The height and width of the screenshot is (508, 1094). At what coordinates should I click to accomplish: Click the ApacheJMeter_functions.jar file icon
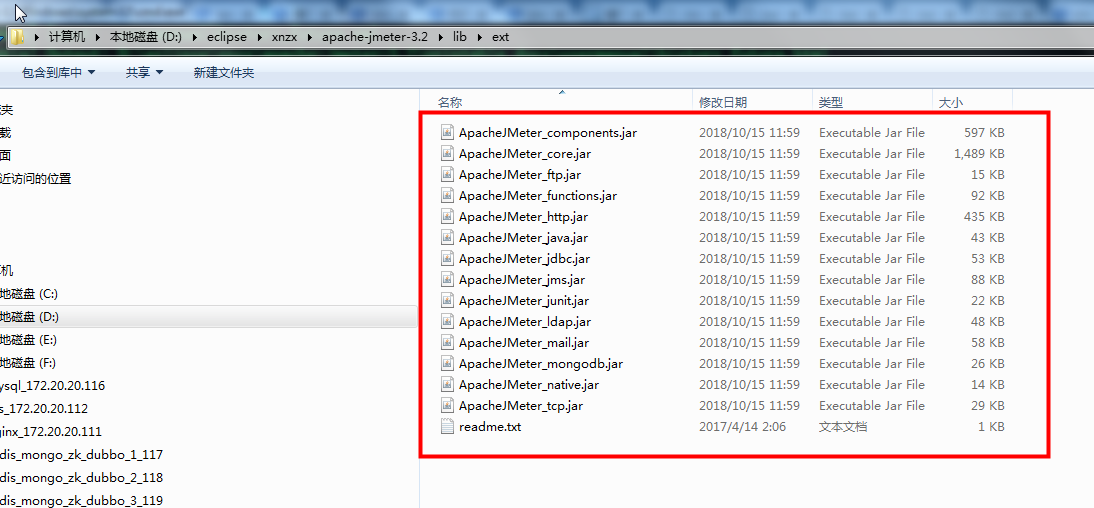pyautogui.click(x=447, y=195)
